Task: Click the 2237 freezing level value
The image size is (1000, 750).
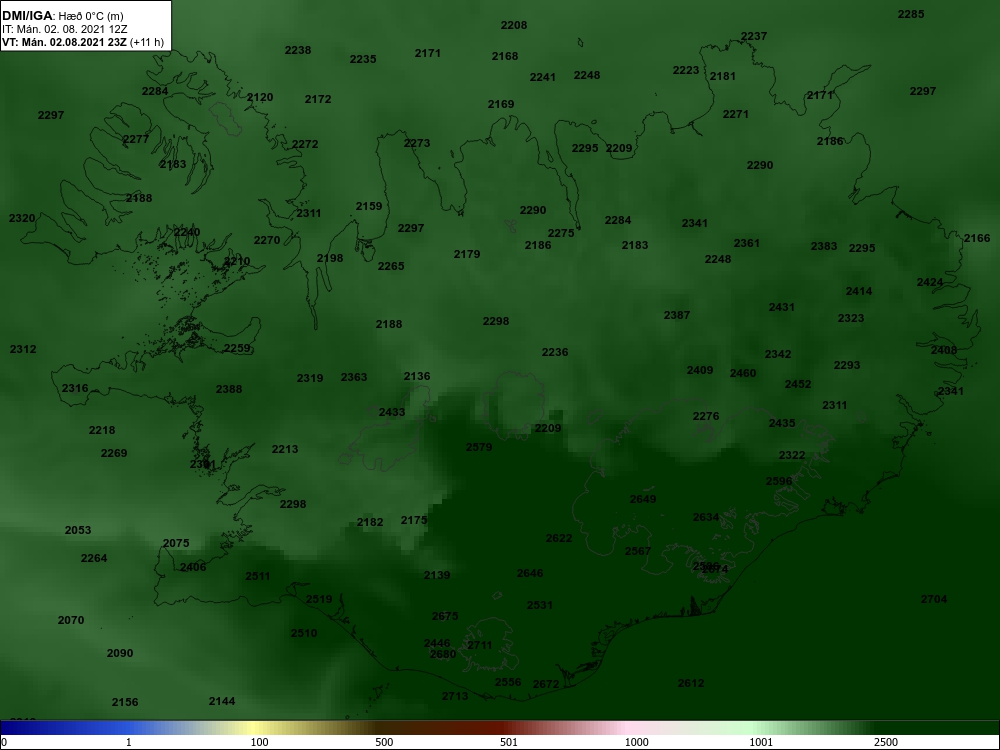Action: [754, 36]
